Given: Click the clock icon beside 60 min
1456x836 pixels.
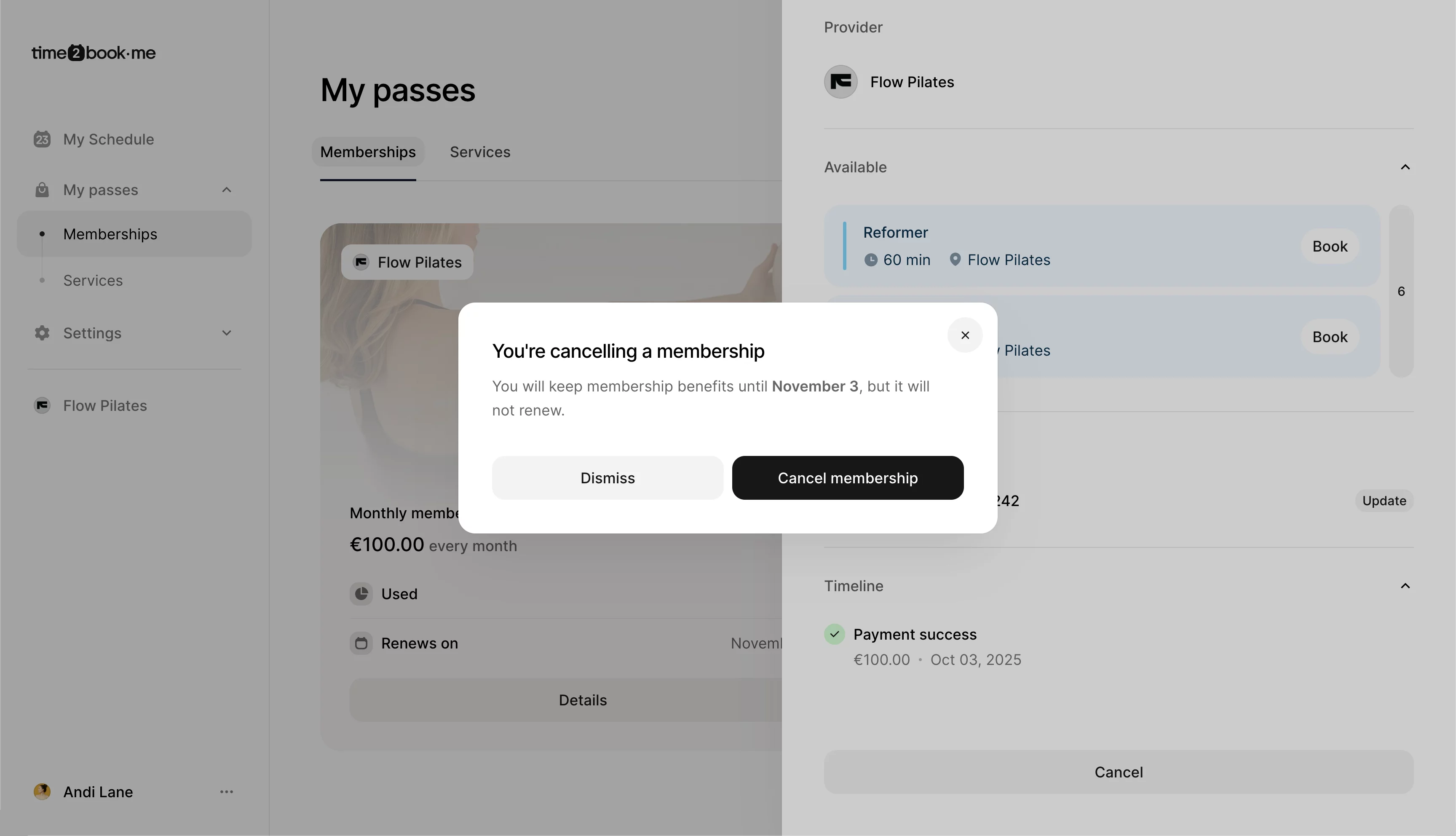Looking at the screenshot, I should pos(871,260).
